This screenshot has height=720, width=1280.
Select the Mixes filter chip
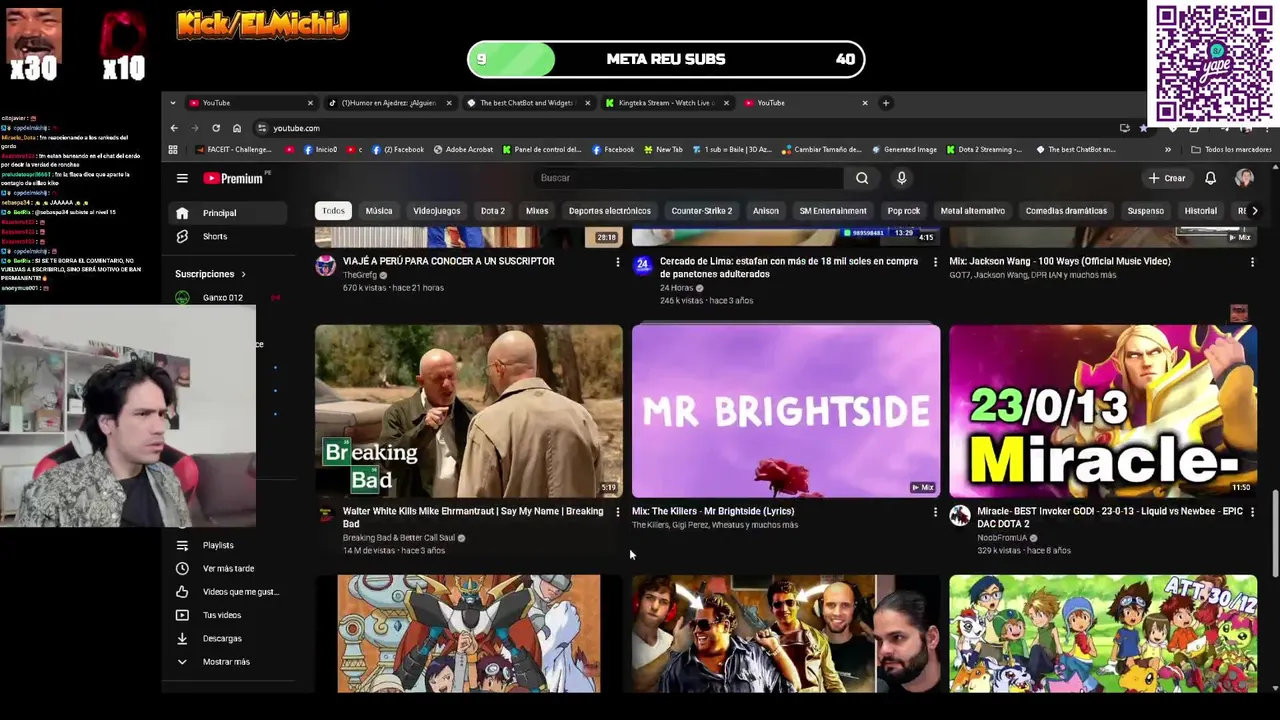(537, 211)
